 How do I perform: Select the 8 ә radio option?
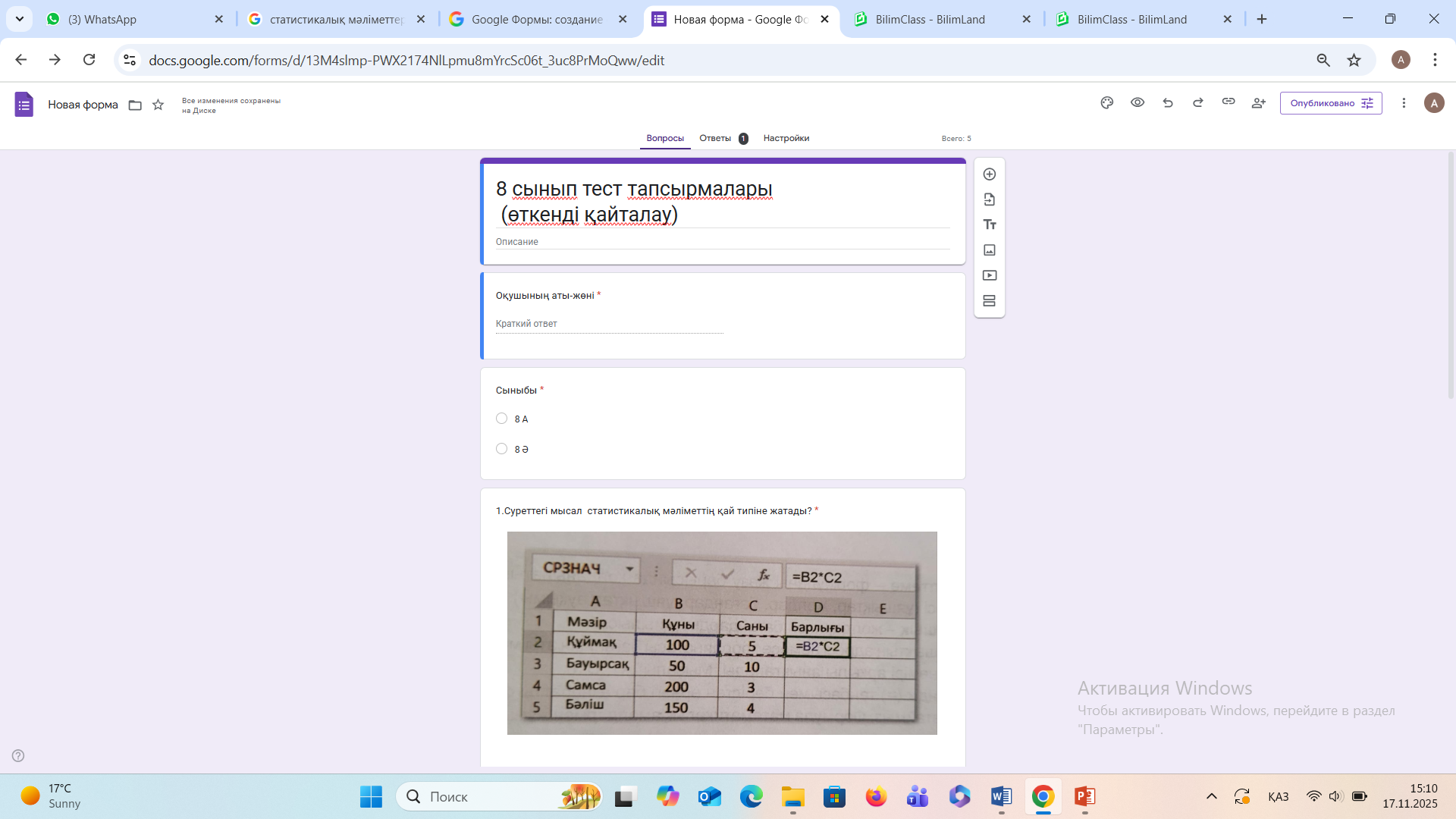[501, 449]
